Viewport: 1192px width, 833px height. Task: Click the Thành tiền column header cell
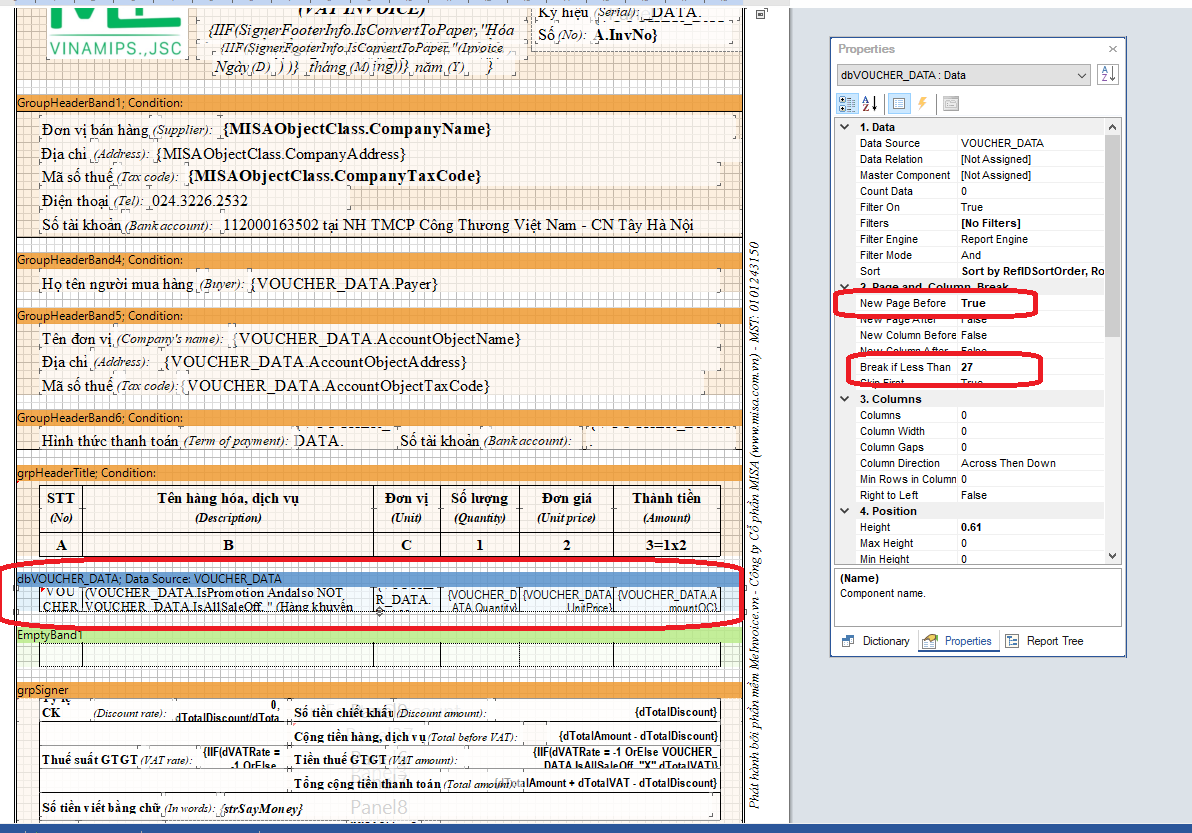coord(666,508)
